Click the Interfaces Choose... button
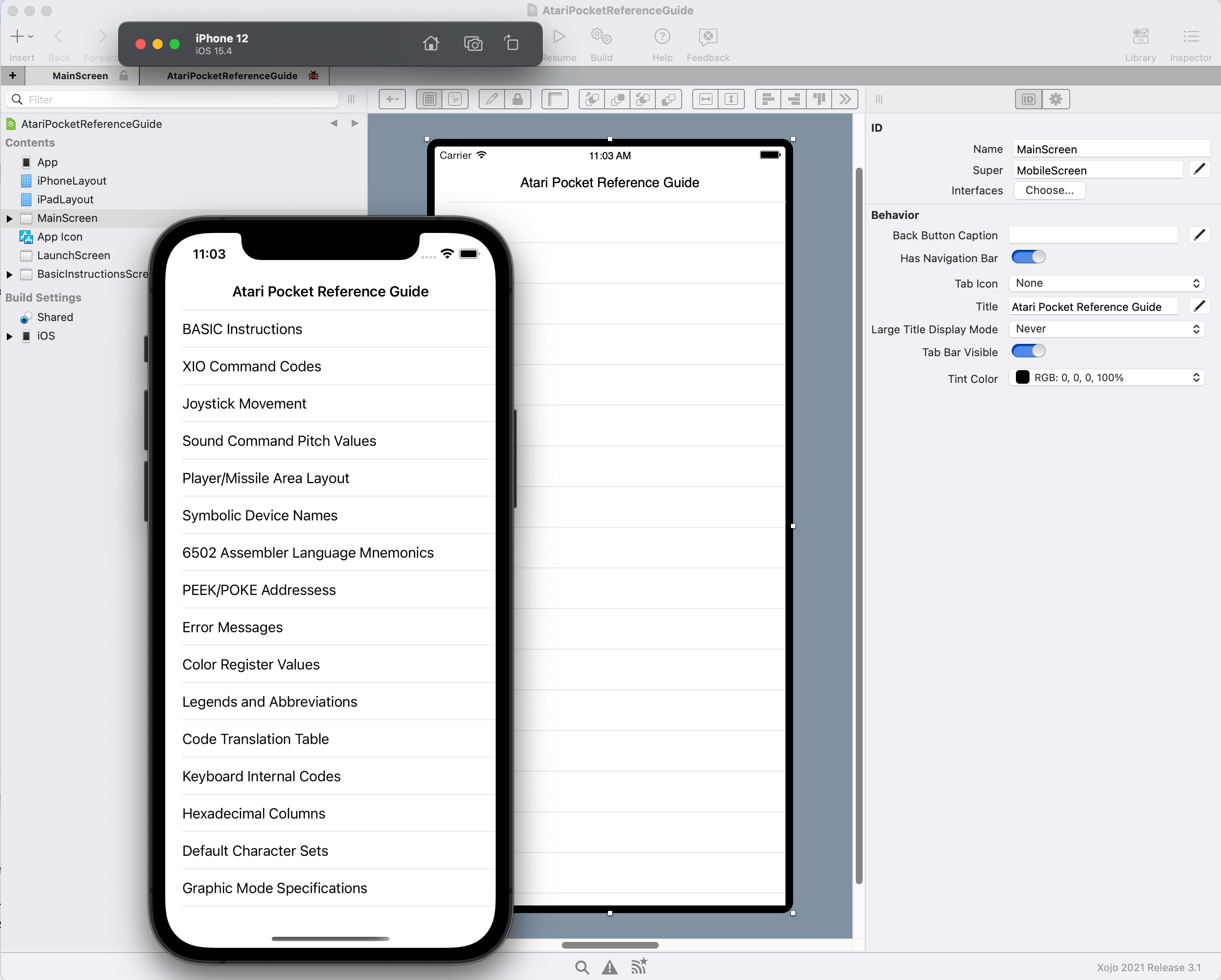This screenshot has width=1221, height=980. tap(1049, 191)
